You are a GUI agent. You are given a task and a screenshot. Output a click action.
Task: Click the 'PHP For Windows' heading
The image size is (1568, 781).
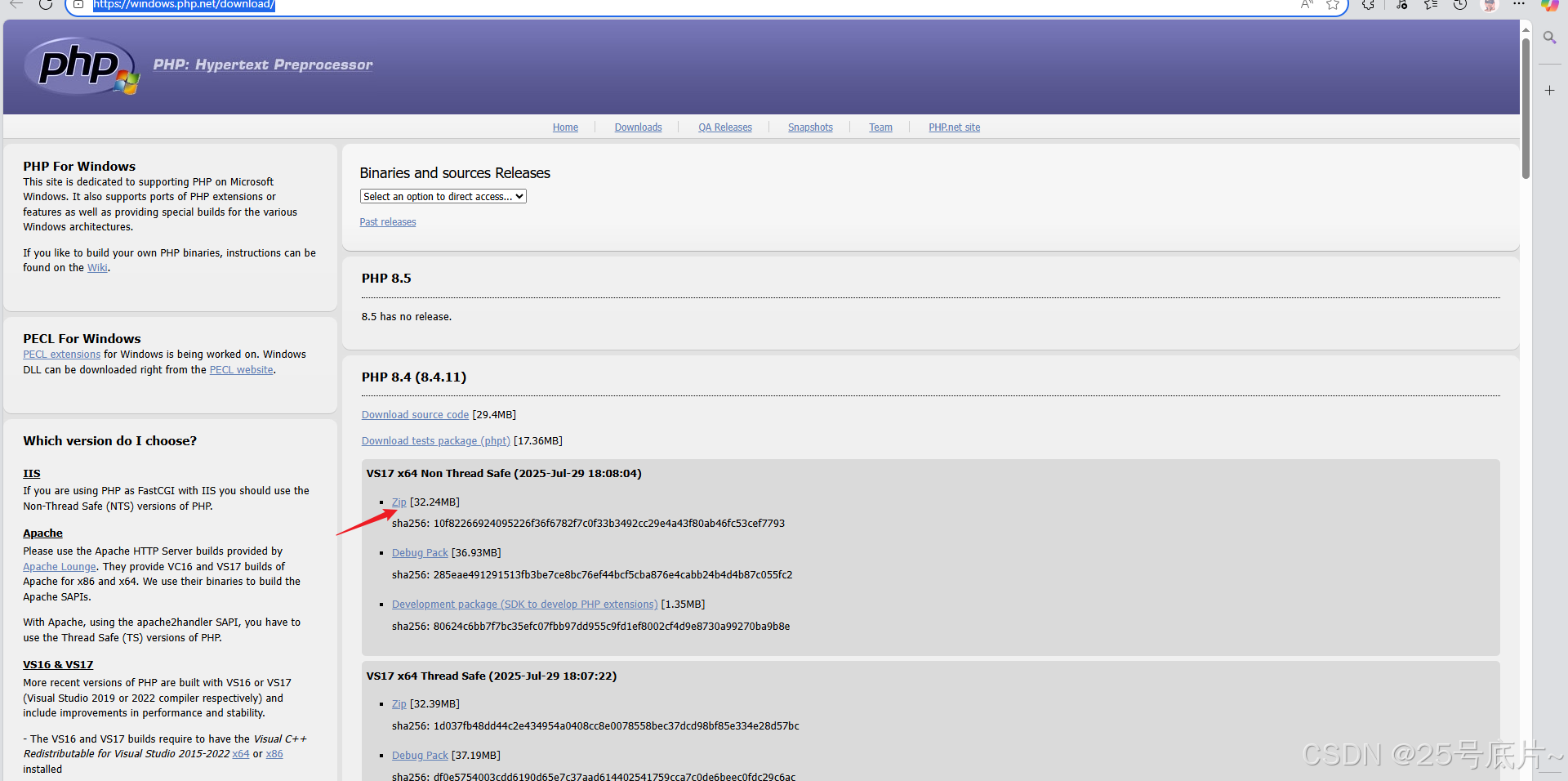point(79,167)
